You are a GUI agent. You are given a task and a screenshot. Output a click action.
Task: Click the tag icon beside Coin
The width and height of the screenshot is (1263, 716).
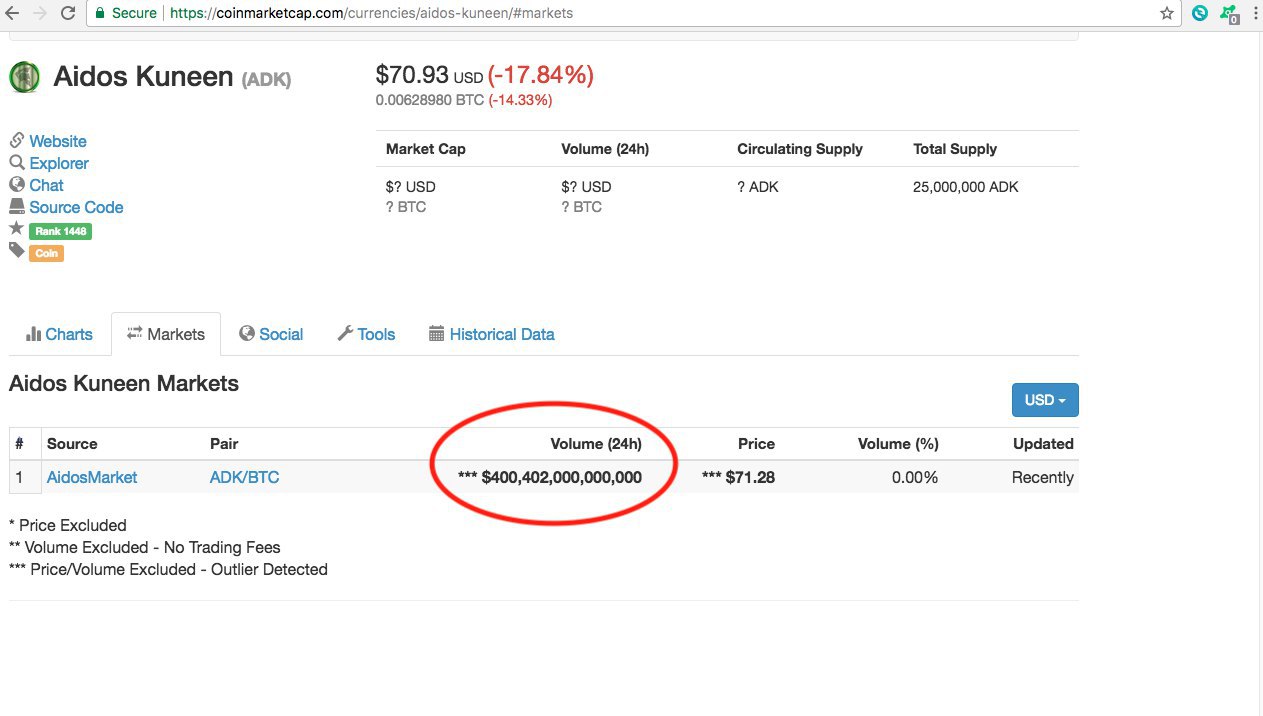[x=17, y=251]
